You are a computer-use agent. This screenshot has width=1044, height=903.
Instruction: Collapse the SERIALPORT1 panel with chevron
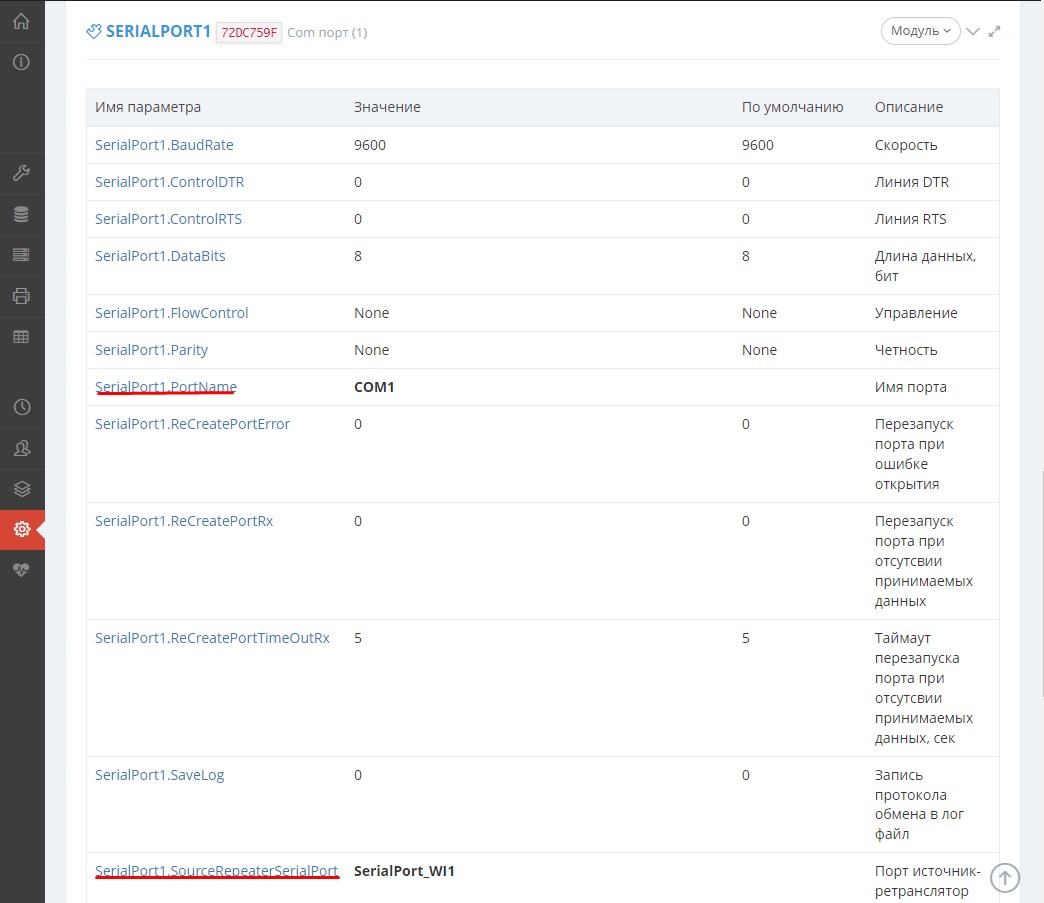pos(973,31)
